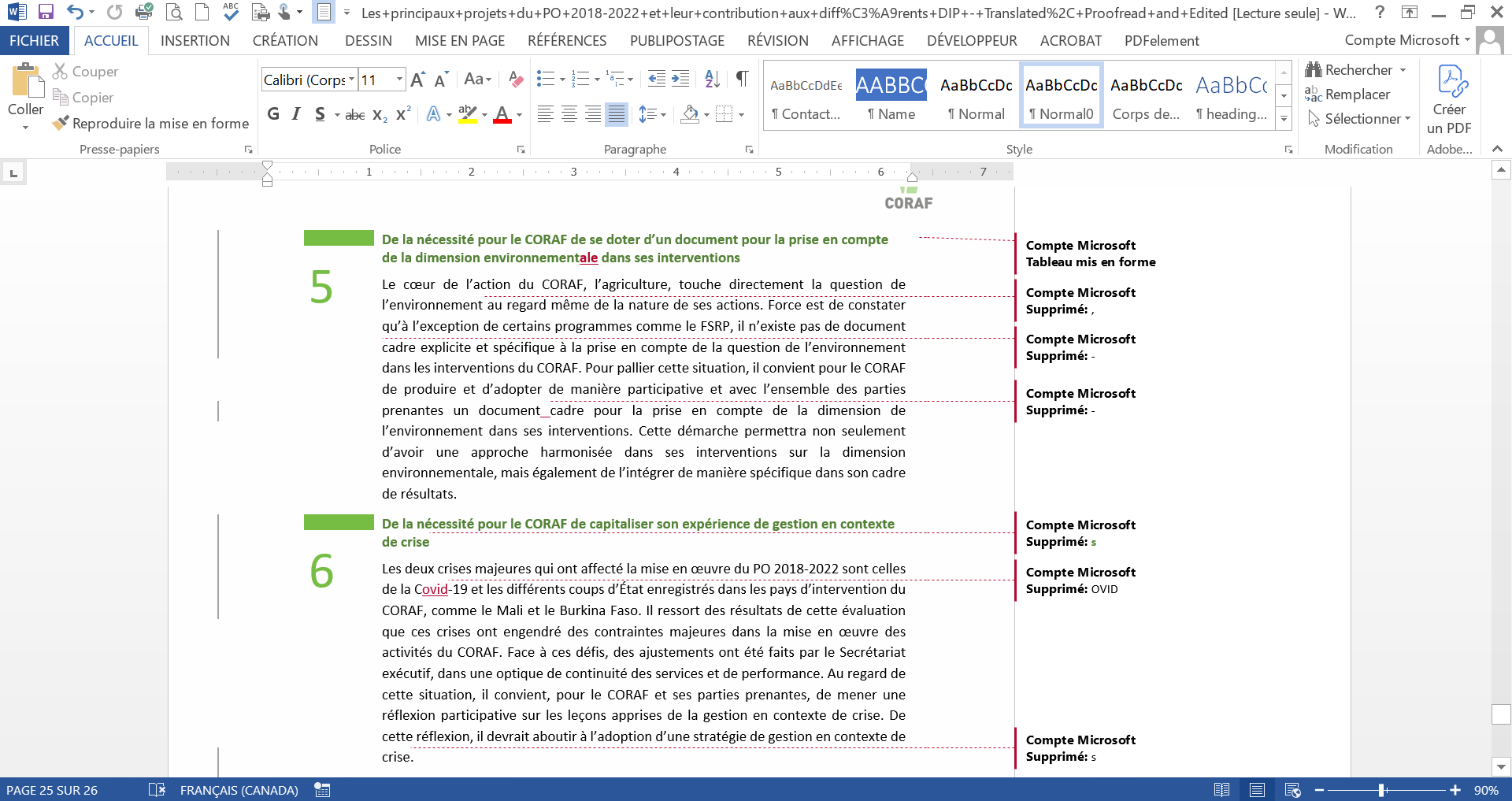Open spelling check icon in title bar
The width and height of the screenshot is (1512, 801).
point(230,11)
